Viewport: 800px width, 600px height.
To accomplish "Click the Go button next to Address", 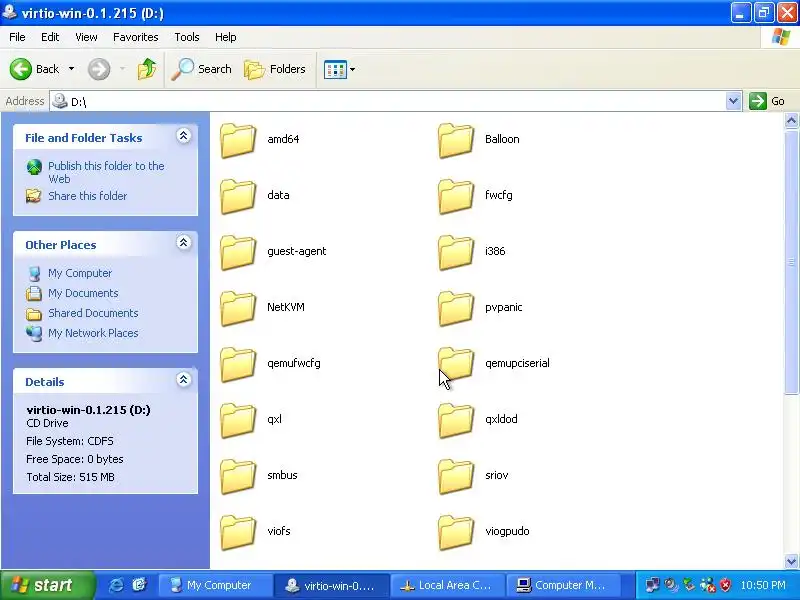I will [767, 101].
